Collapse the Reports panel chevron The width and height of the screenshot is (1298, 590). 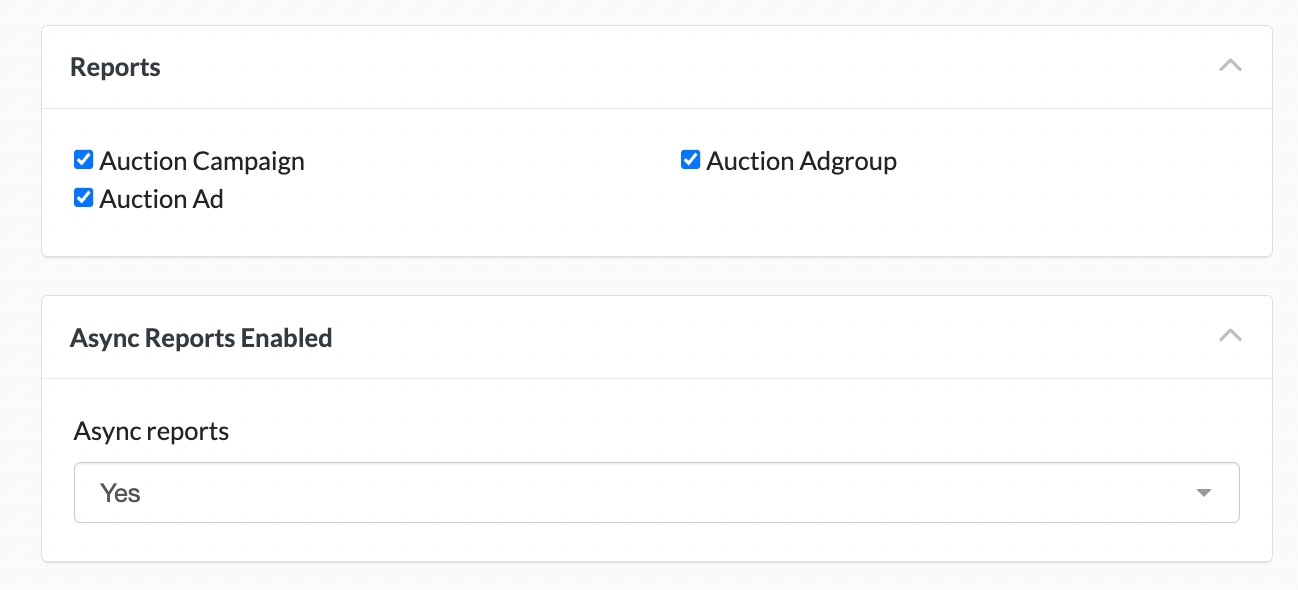coord(1230,66)
